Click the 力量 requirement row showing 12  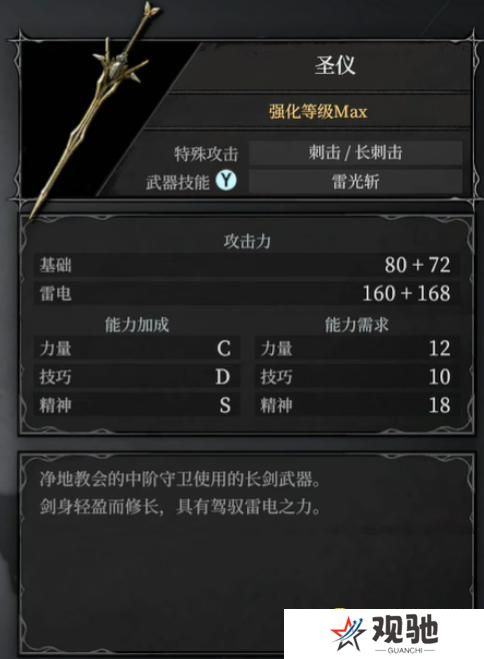click(x=357, y=348)
